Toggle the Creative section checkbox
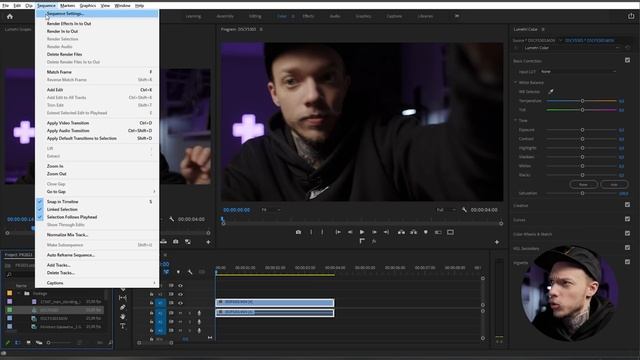 [627, 204]
